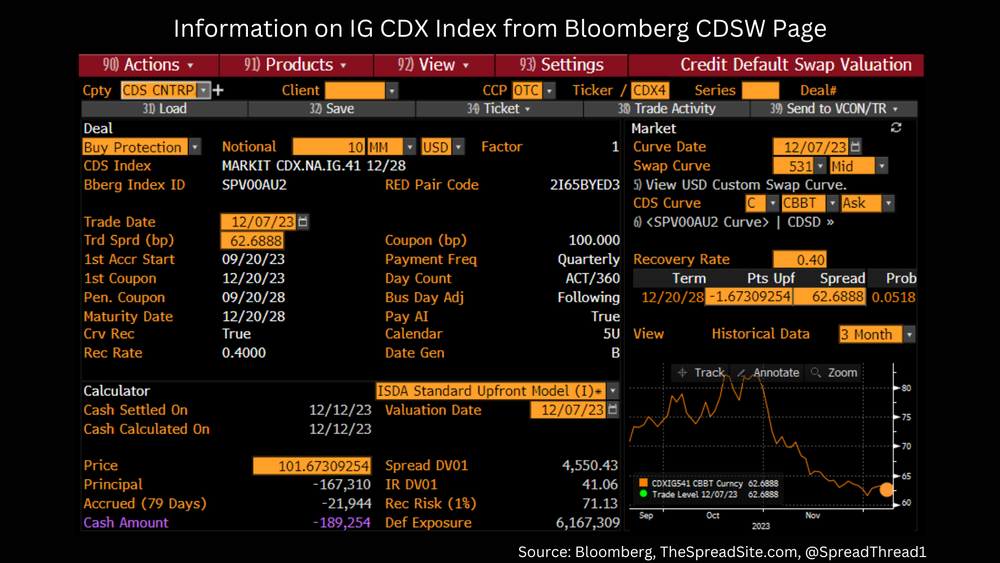Click the Market refresh icon
The height and width of the screenshot is (563, 1000).
click(896, 128)
